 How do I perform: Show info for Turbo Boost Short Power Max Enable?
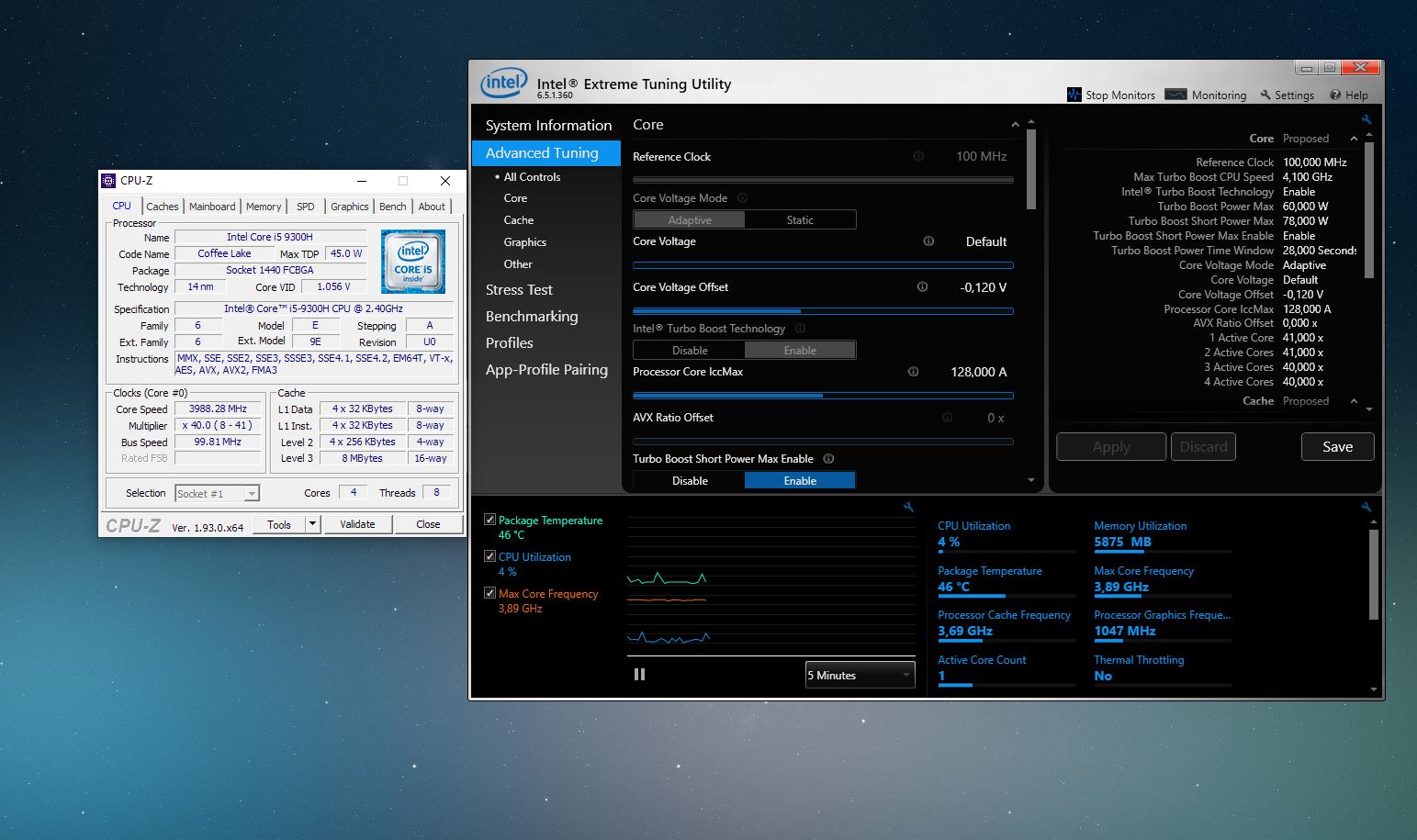pyautogui.click(x=828, y=458)
